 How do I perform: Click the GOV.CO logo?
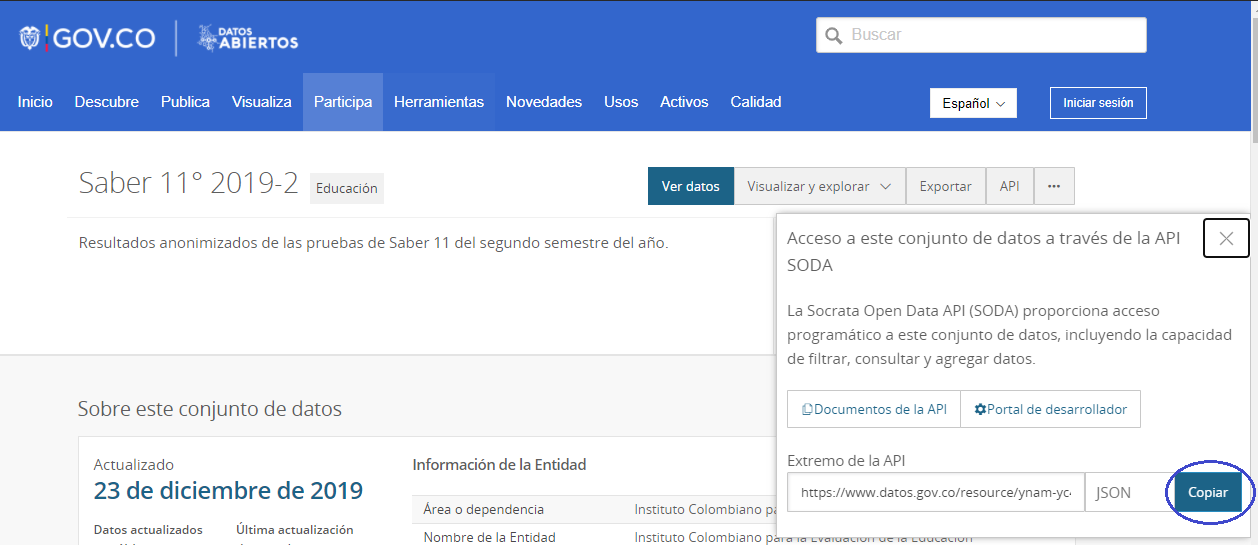pos(88,38)
